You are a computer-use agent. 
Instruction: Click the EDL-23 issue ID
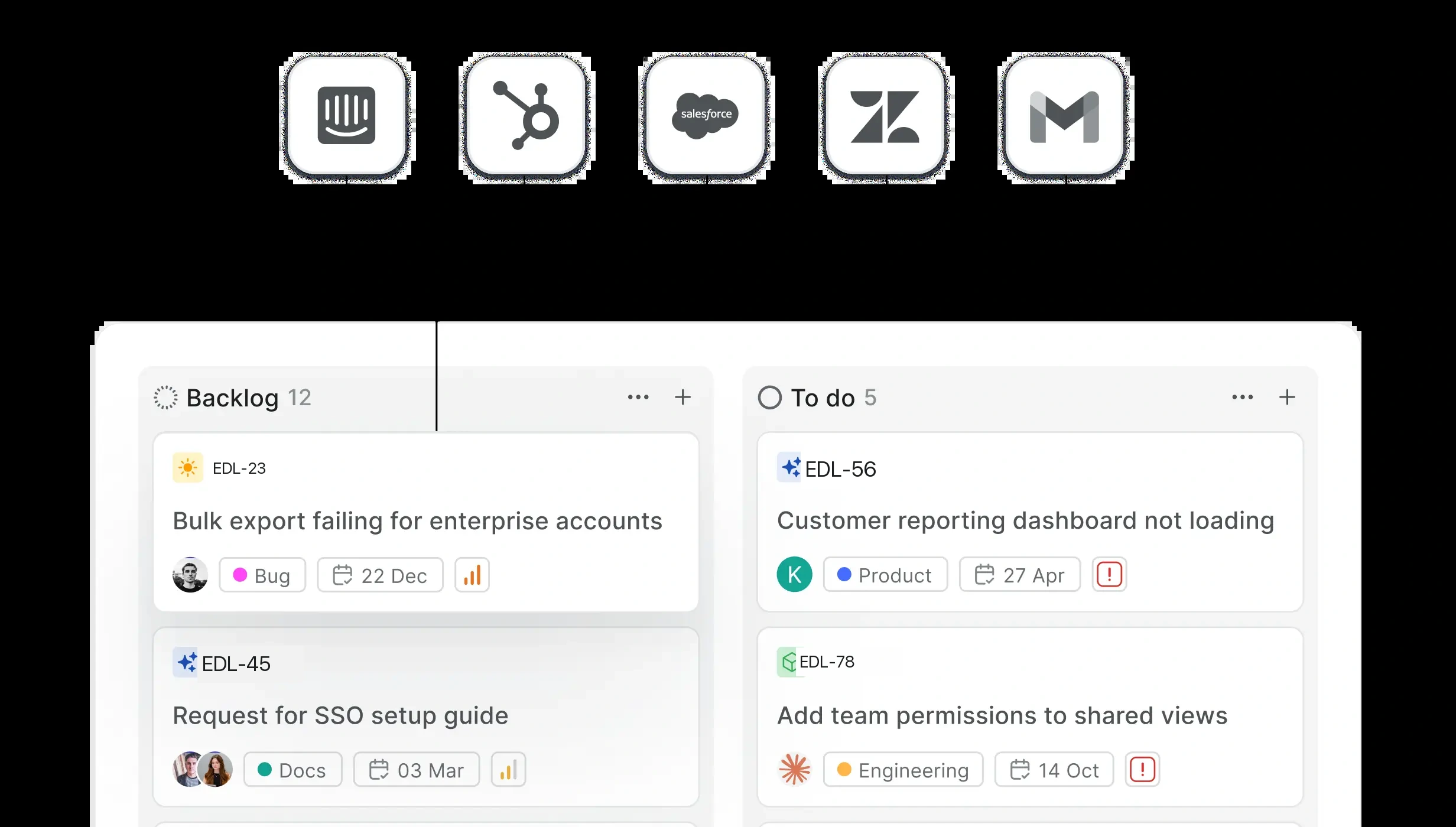[x=239, y=468]
